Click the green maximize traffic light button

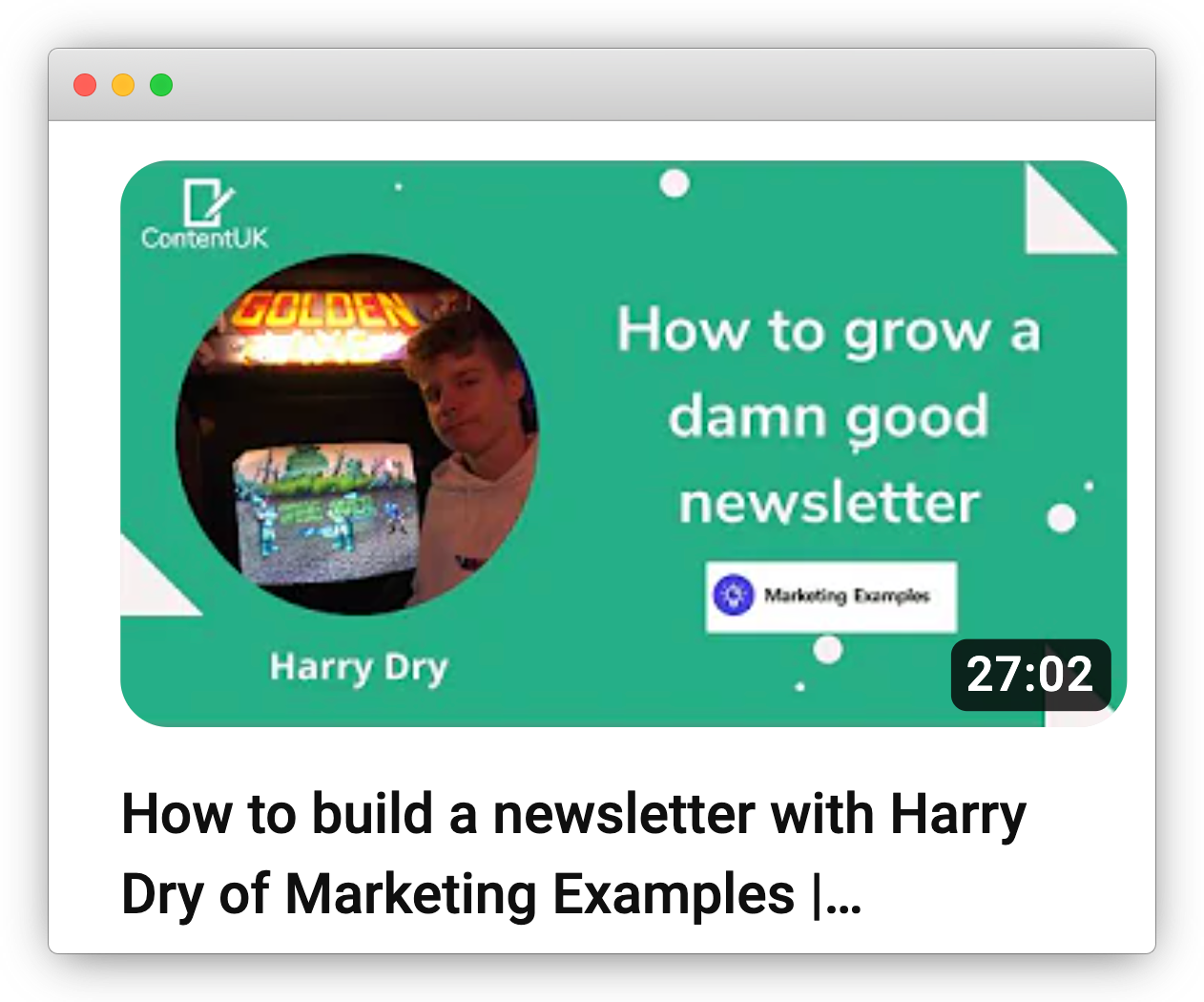[158, 85]
